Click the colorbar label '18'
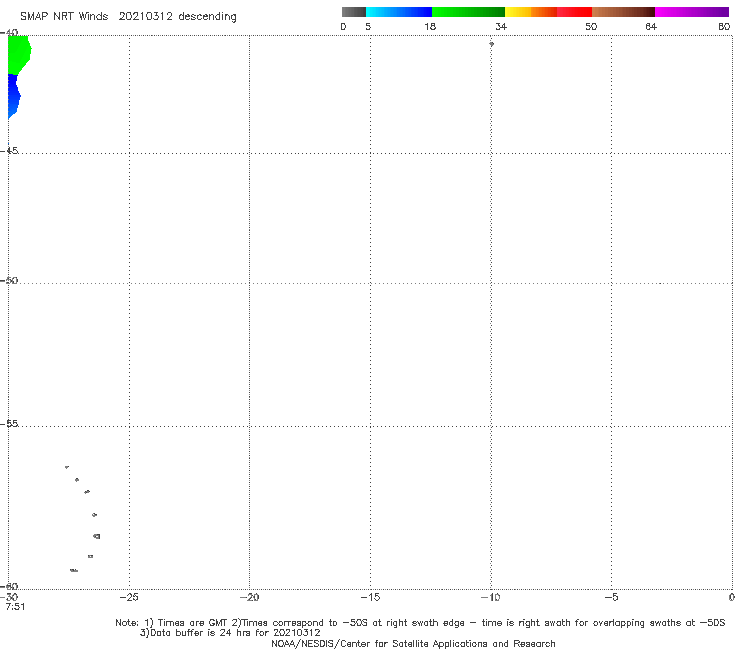Image resolution: width=740 pixels, height=650 pixels. coord(430,27)
